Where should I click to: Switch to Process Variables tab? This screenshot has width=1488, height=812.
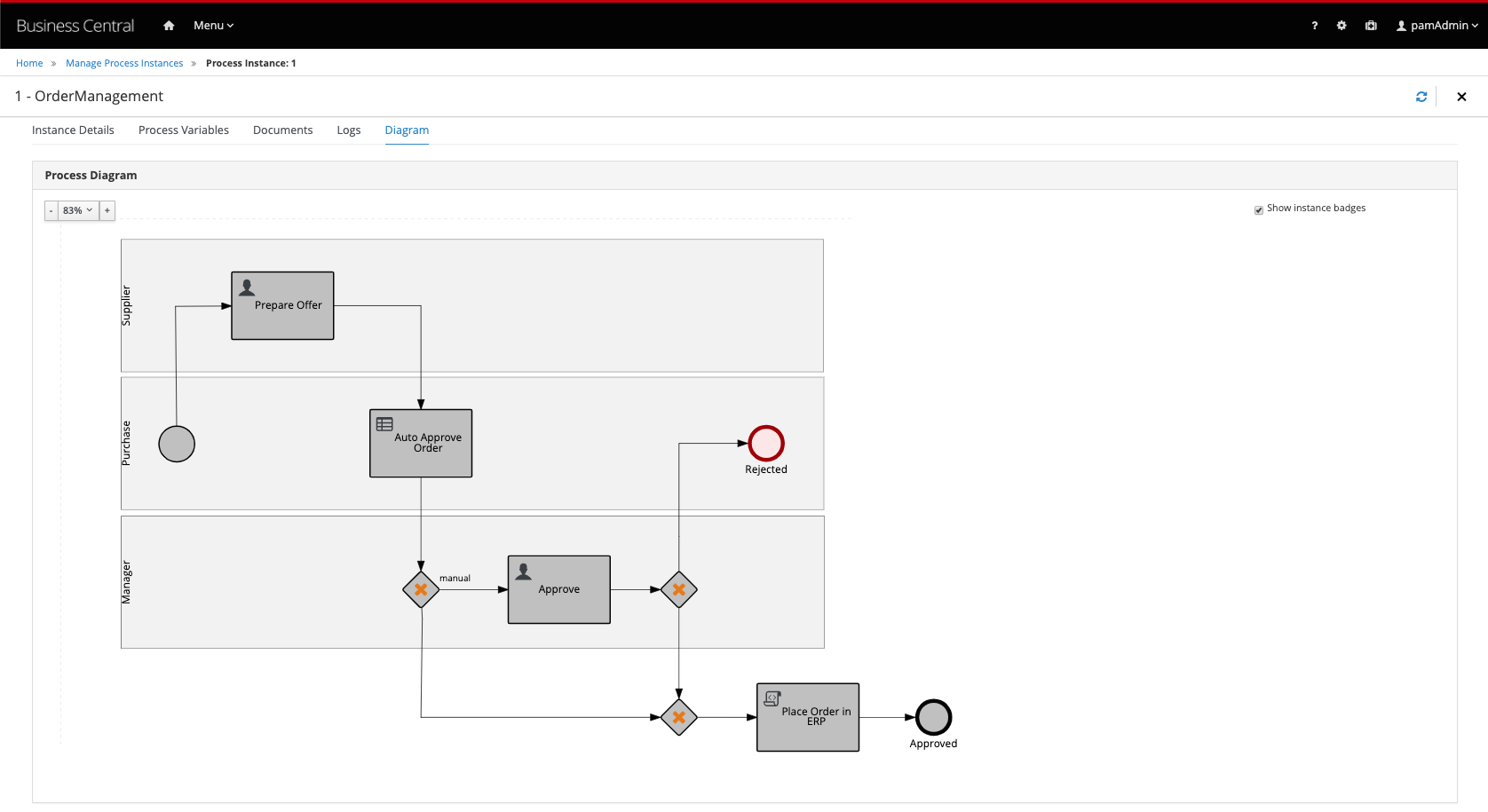184,130
